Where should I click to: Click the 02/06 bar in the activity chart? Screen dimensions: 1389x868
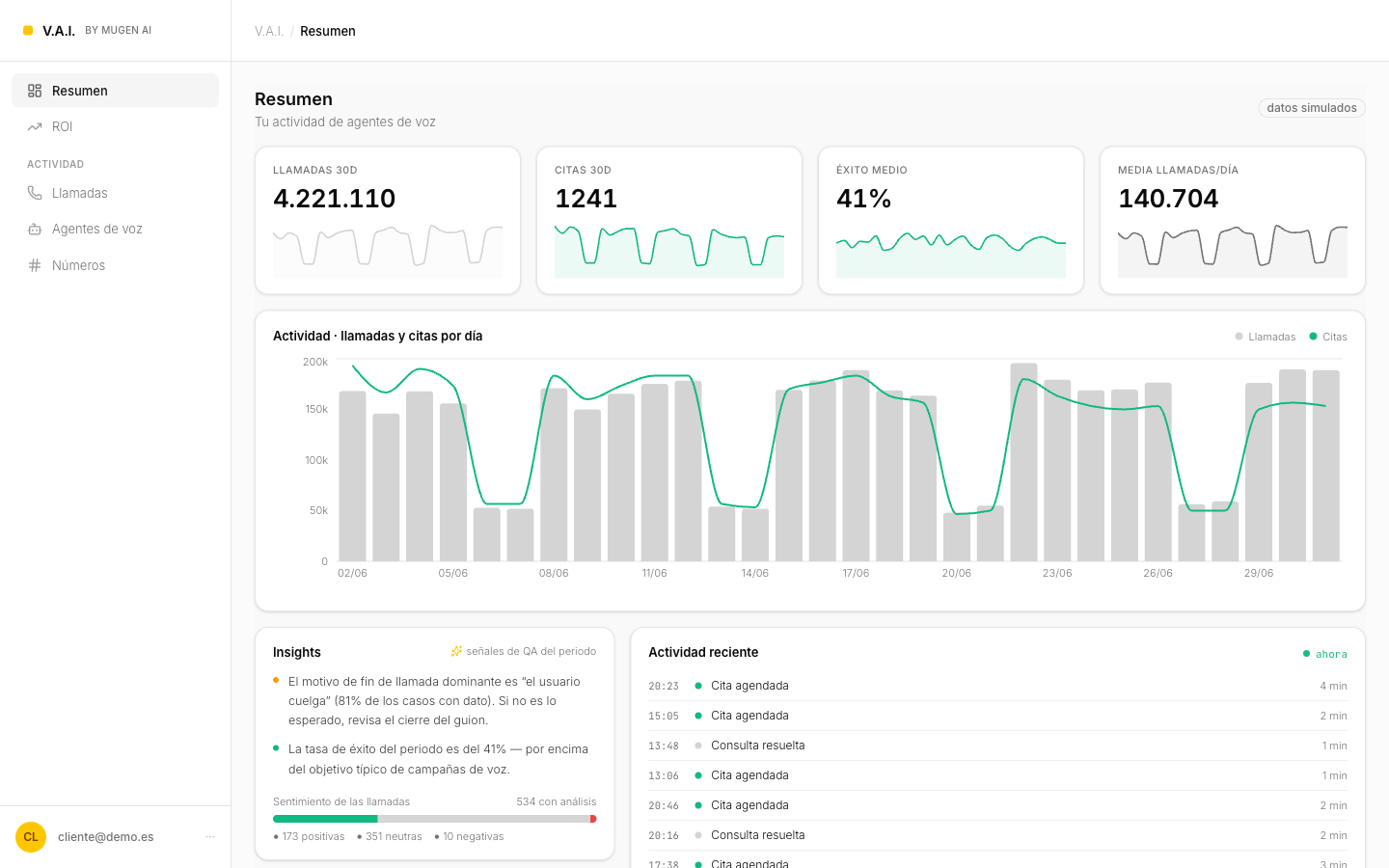[353, 476]
